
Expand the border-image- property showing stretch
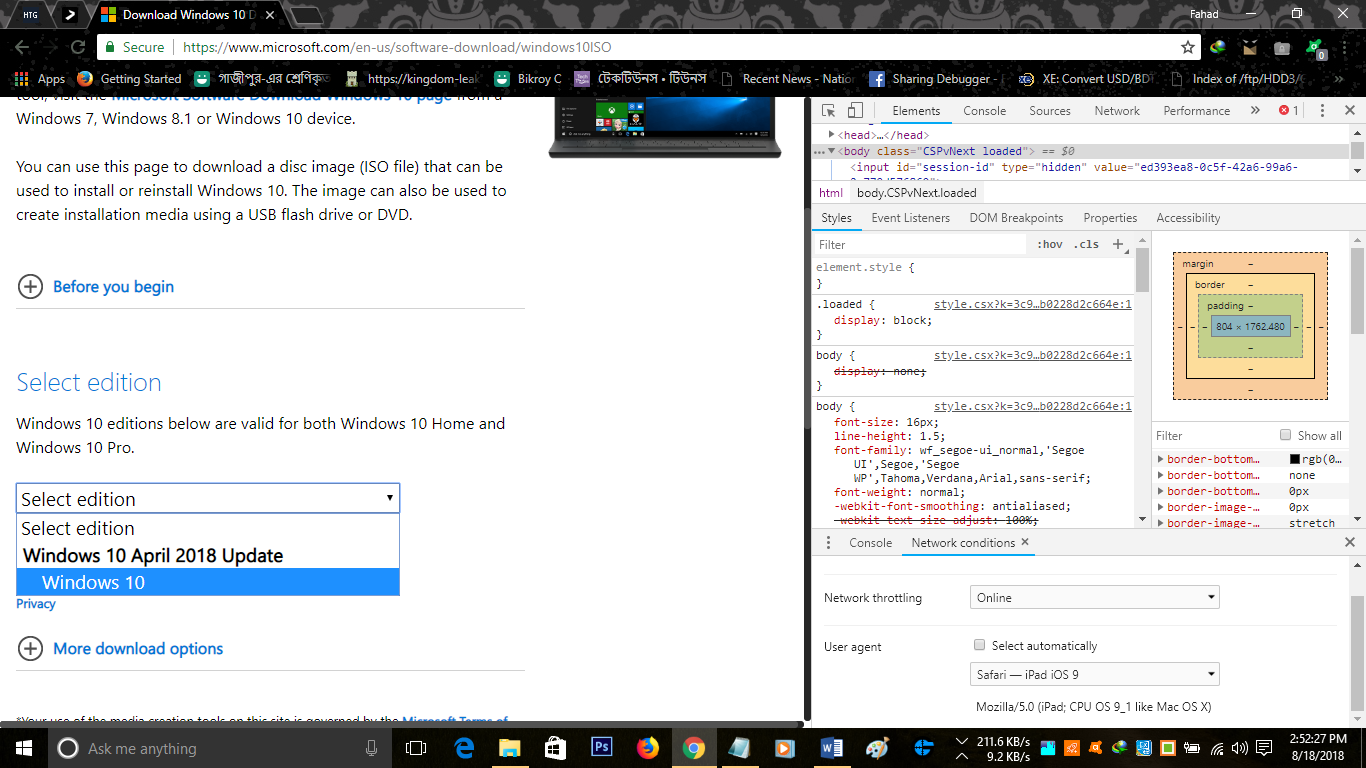(1160, 523)
